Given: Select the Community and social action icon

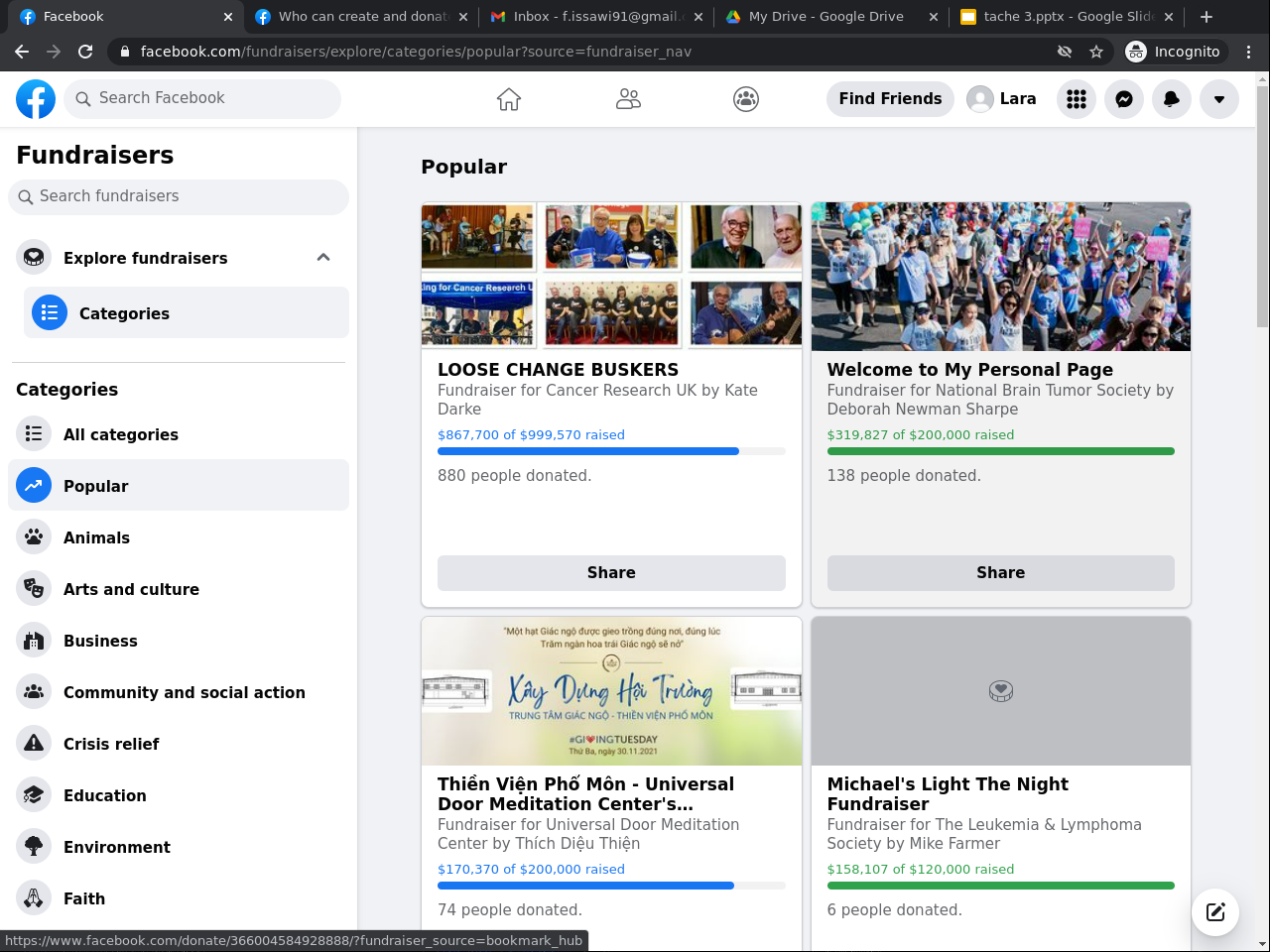Looking at the screenshot, I should pyautogui.click(x=34, y=692).
